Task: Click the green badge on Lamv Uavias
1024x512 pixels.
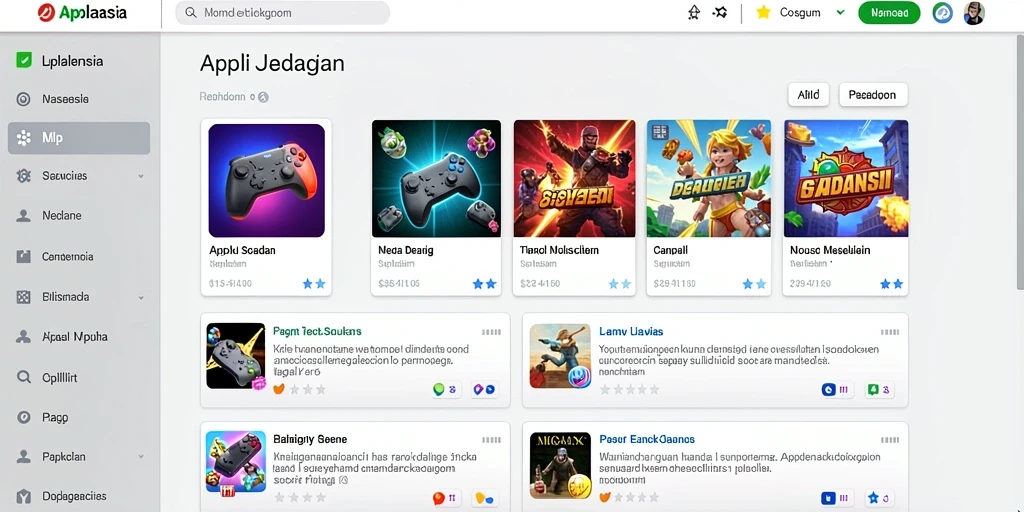Action: point(879,390)
